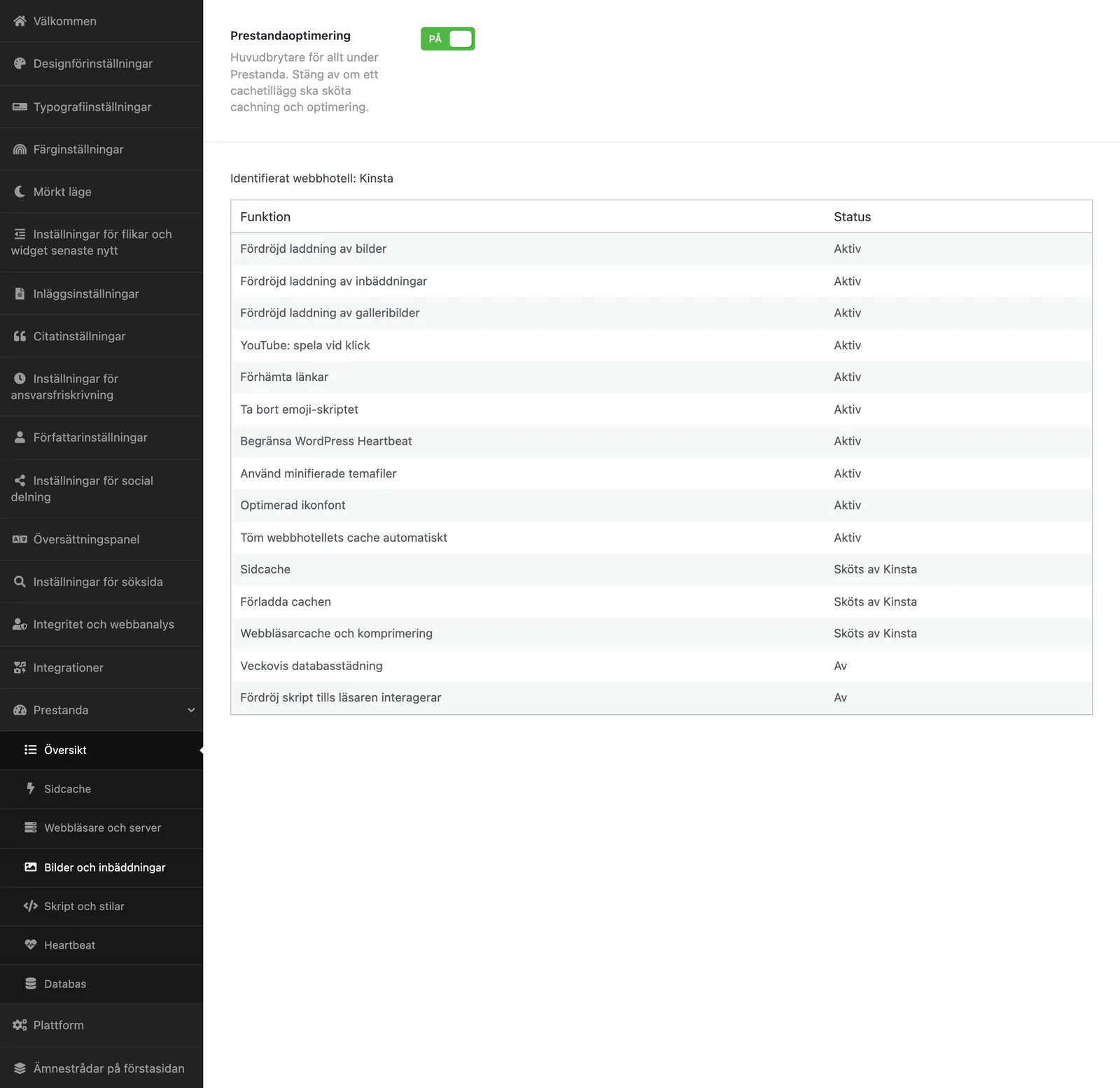This screenshot has width=1120, height=1088.
Task: Click the palette icon for Designförinställningar
Action: coord(20,64)
